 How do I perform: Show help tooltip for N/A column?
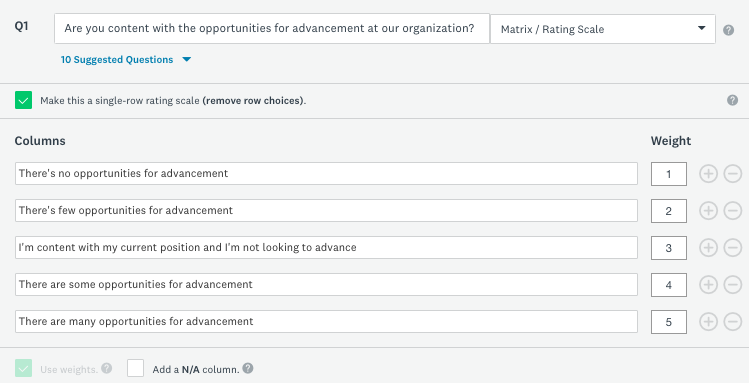pyautogui.click(x=247, y=368)
